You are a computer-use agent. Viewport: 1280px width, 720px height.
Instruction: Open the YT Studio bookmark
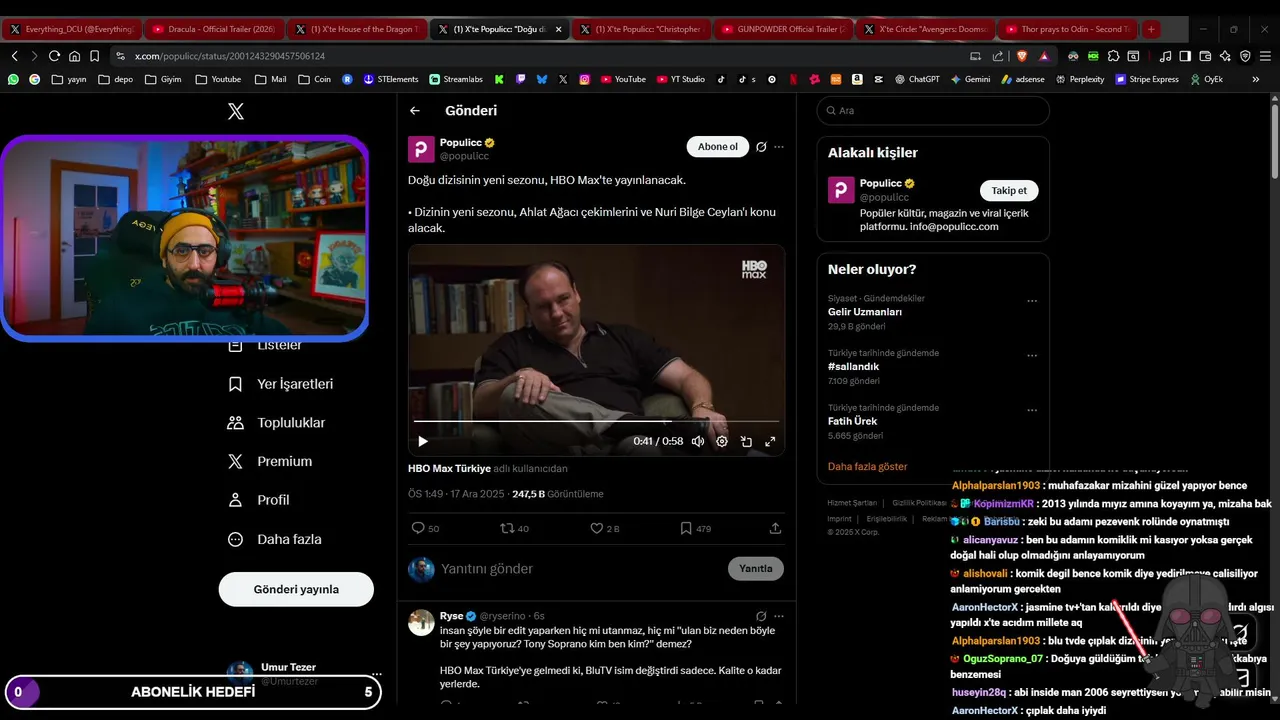click(681, 79)
